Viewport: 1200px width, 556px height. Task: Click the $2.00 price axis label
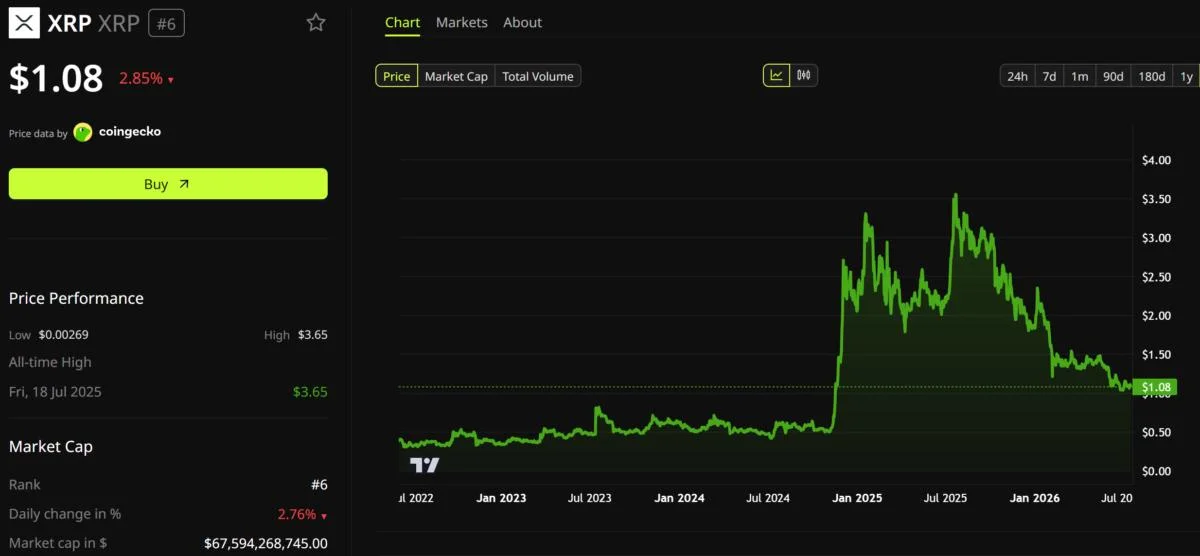tap(1157, 315)
